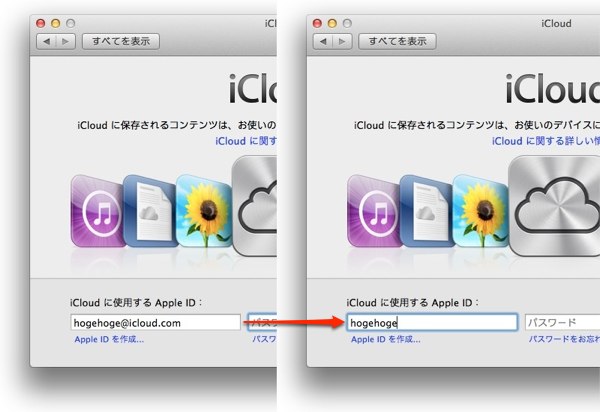Image resolution: width=600 pixels, height=412 pixels.
Task: Open Apple ID を作成 link in right window
Action: (x=386, y=339)
